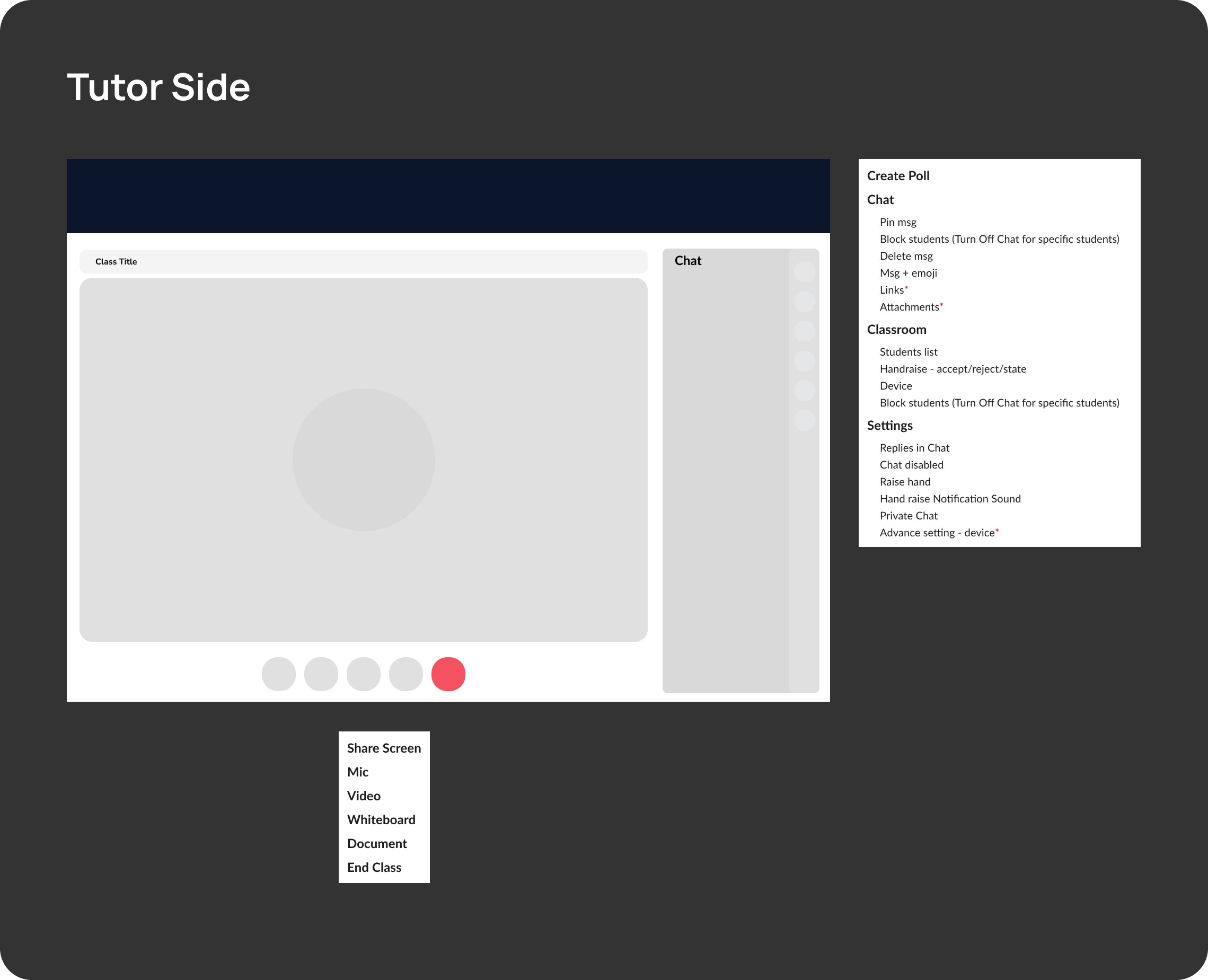Click Create Poll heading
1208x980 pixels.
tap(898, 176)
